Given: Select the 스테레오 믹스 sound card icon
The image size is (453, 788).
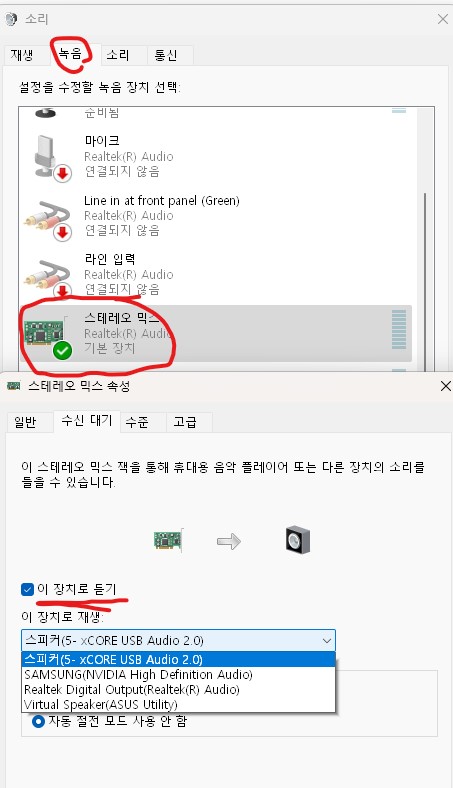Looking at the screenshot, I should pyautogui.click(x=47, y=334).
